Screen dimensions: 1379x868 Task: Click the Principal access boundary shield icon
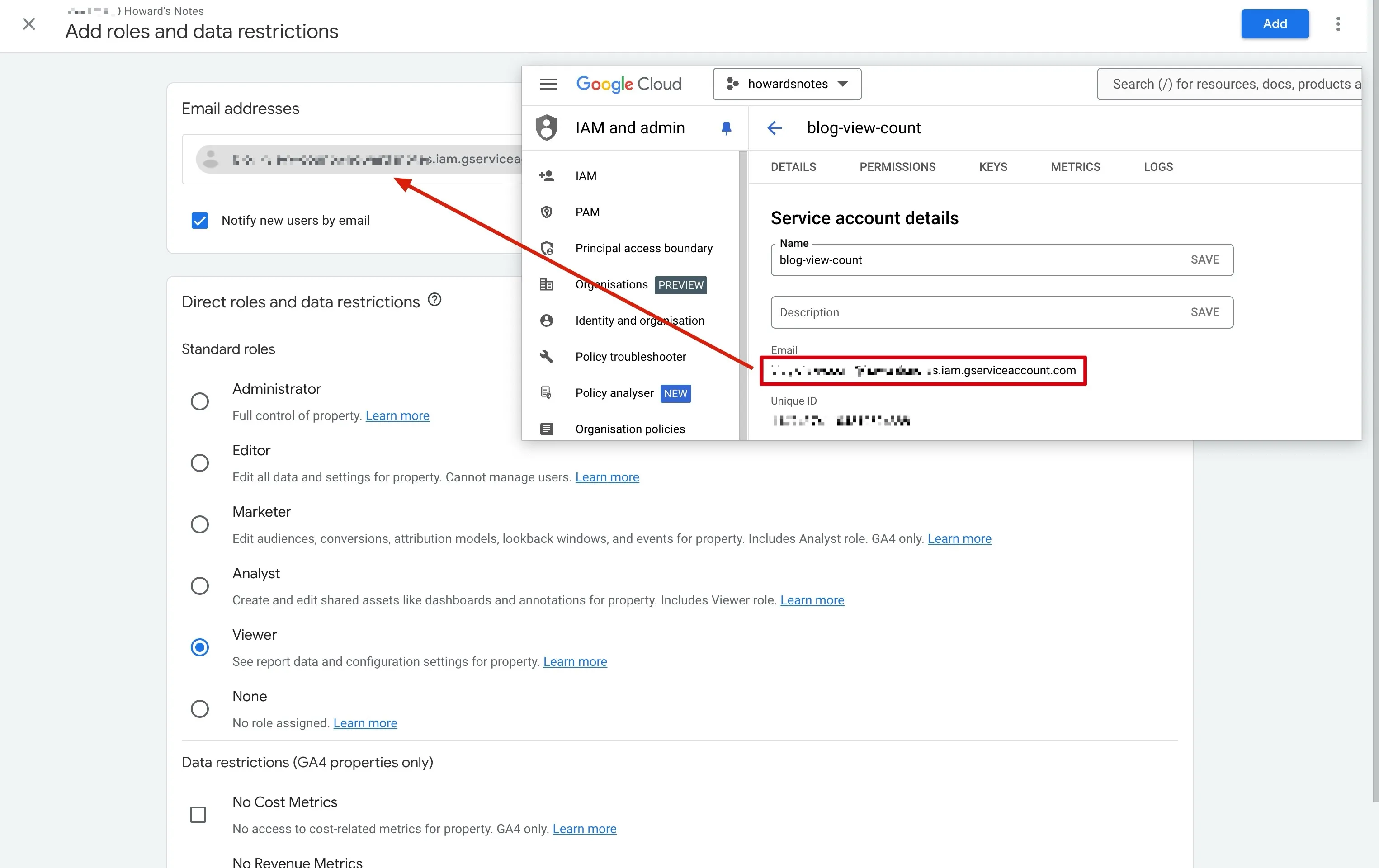click(x=546, y=248)
